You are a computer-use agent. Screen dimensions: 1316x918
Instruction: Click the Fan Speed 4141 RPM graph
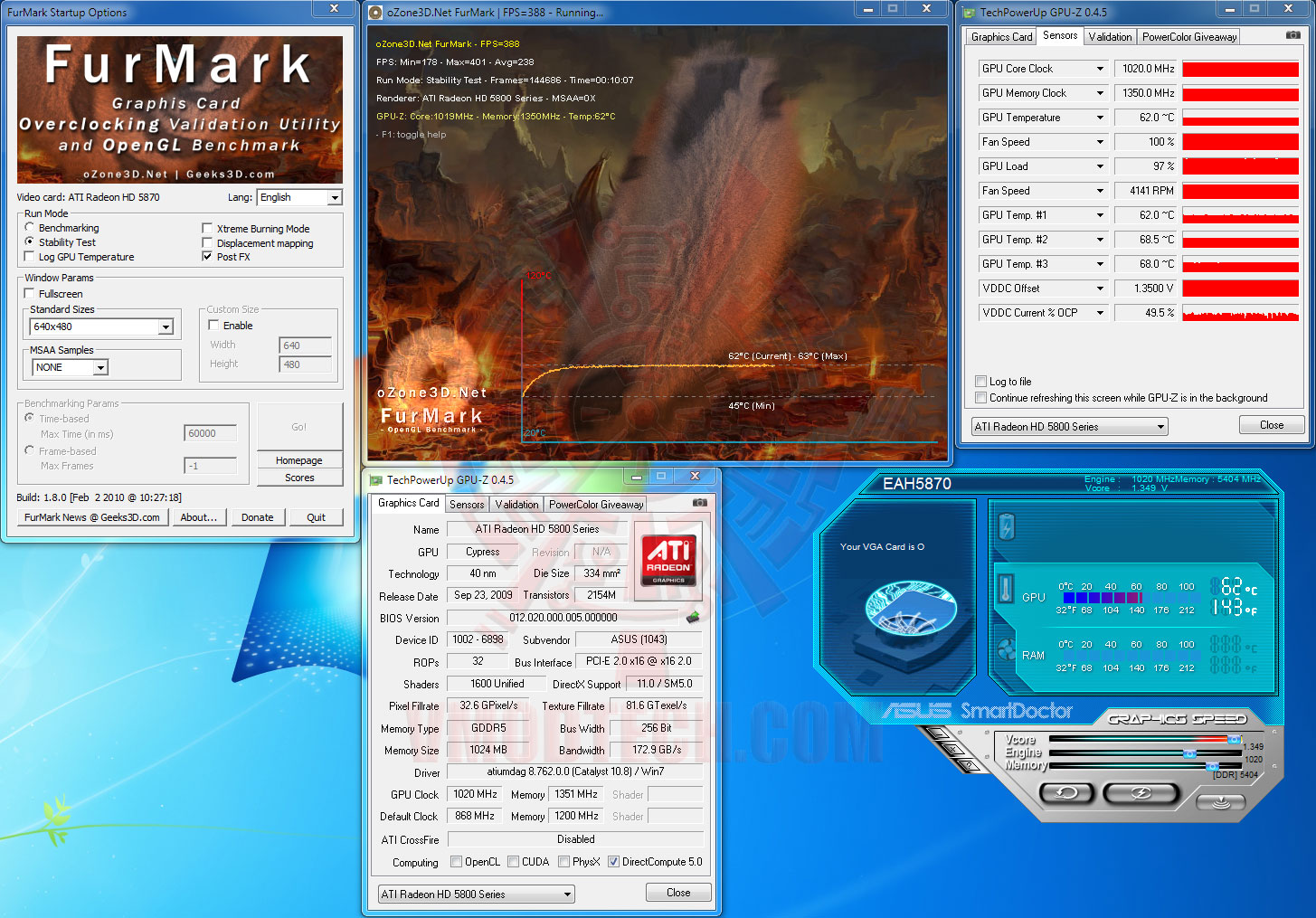tap(1240, 191)
